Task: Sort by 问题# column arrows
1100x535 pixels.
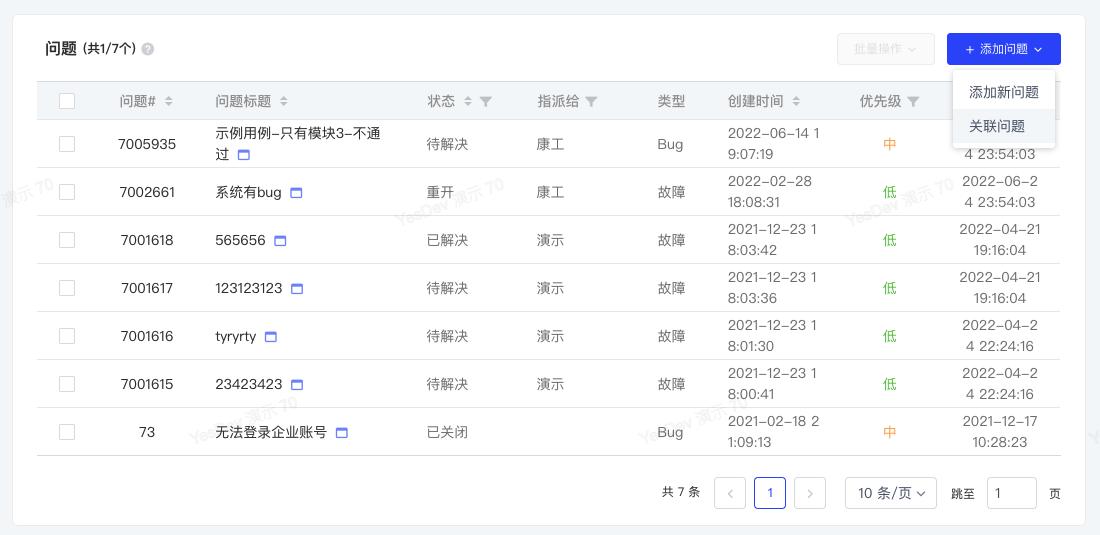Action: [x=168, y=101]
